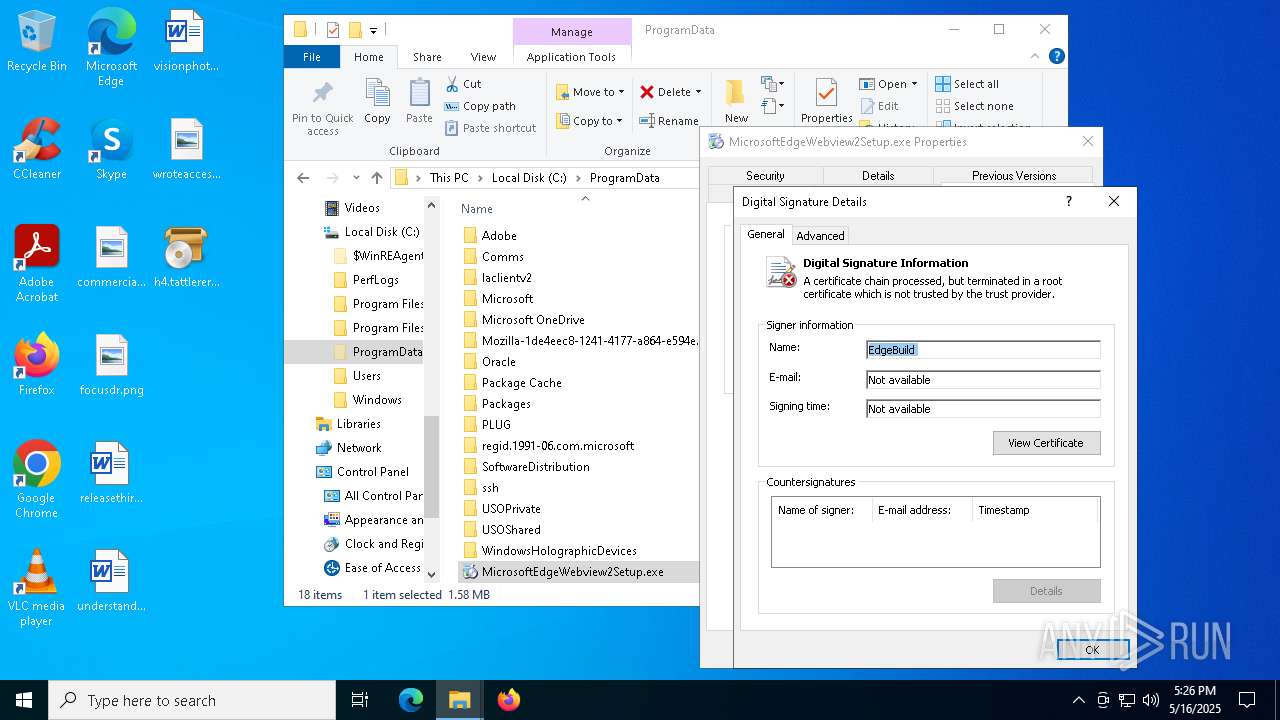Select MicrosoftEdgeWebview2Setup.exe file
The image size is (1280, 720).
coord(573,572)
